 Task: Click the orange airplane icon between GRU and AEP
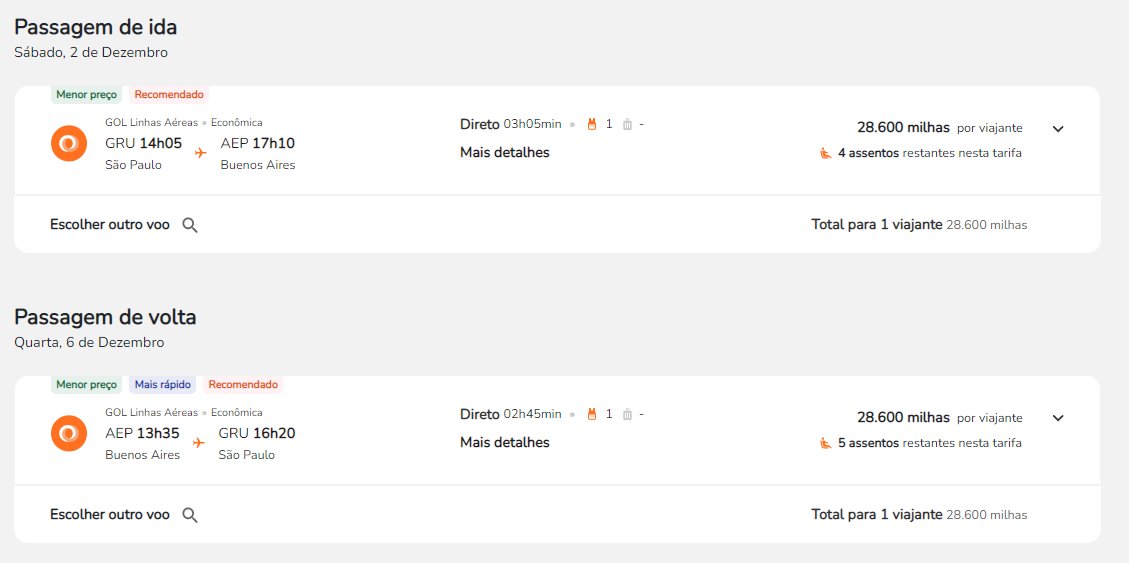coord(200,153)
